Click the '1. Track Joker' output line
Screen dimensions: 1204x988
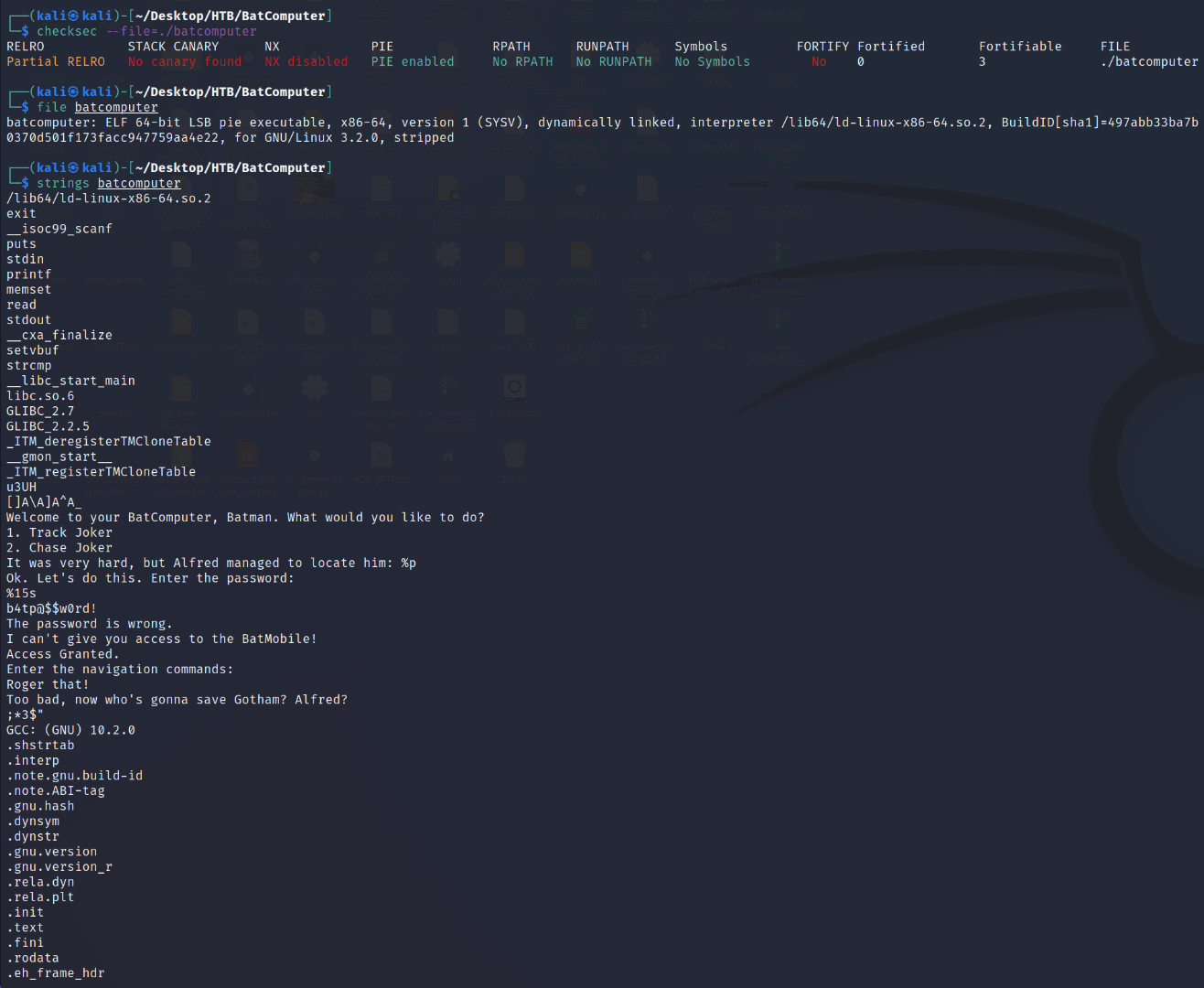click(x=59, y=532)
